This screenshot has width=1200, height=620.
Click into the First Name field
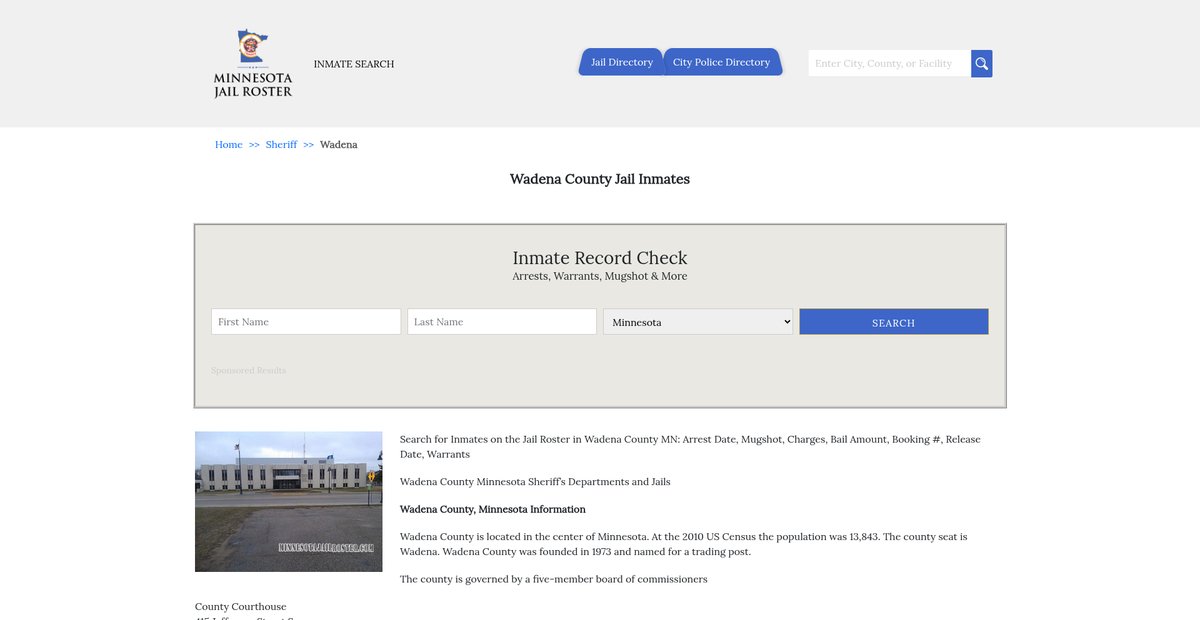pos(306,322)
